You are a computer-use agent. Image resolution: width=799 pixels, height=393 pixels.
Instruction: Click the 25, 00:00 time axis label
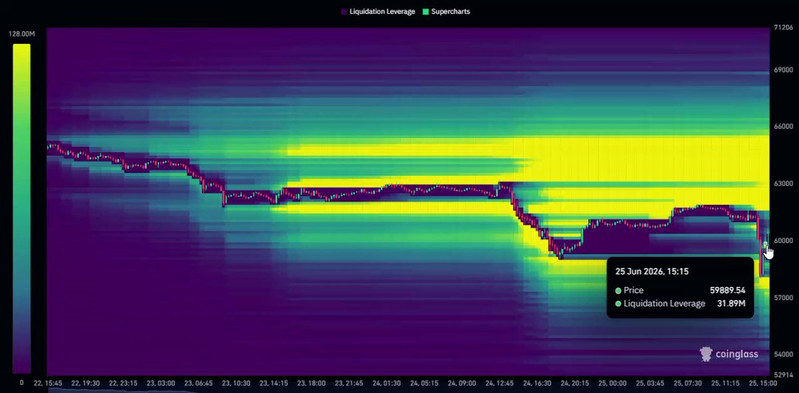pyautogui.click(x=611, y=383)
